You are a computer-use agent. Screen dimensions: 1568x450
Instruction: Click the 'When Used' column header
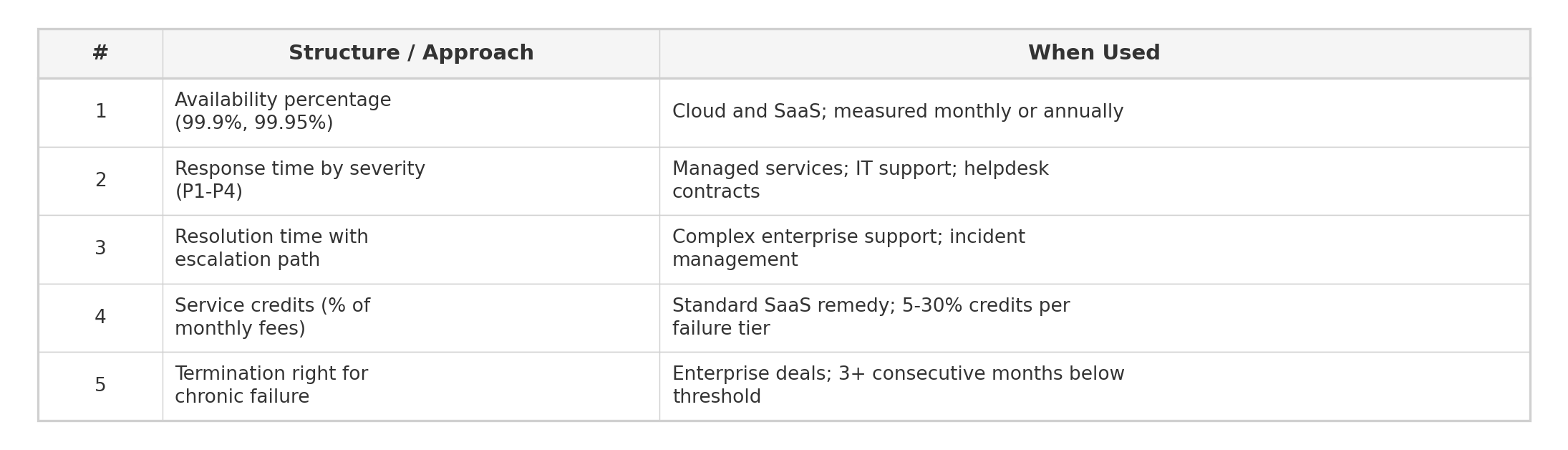(x=1093, y=54)
